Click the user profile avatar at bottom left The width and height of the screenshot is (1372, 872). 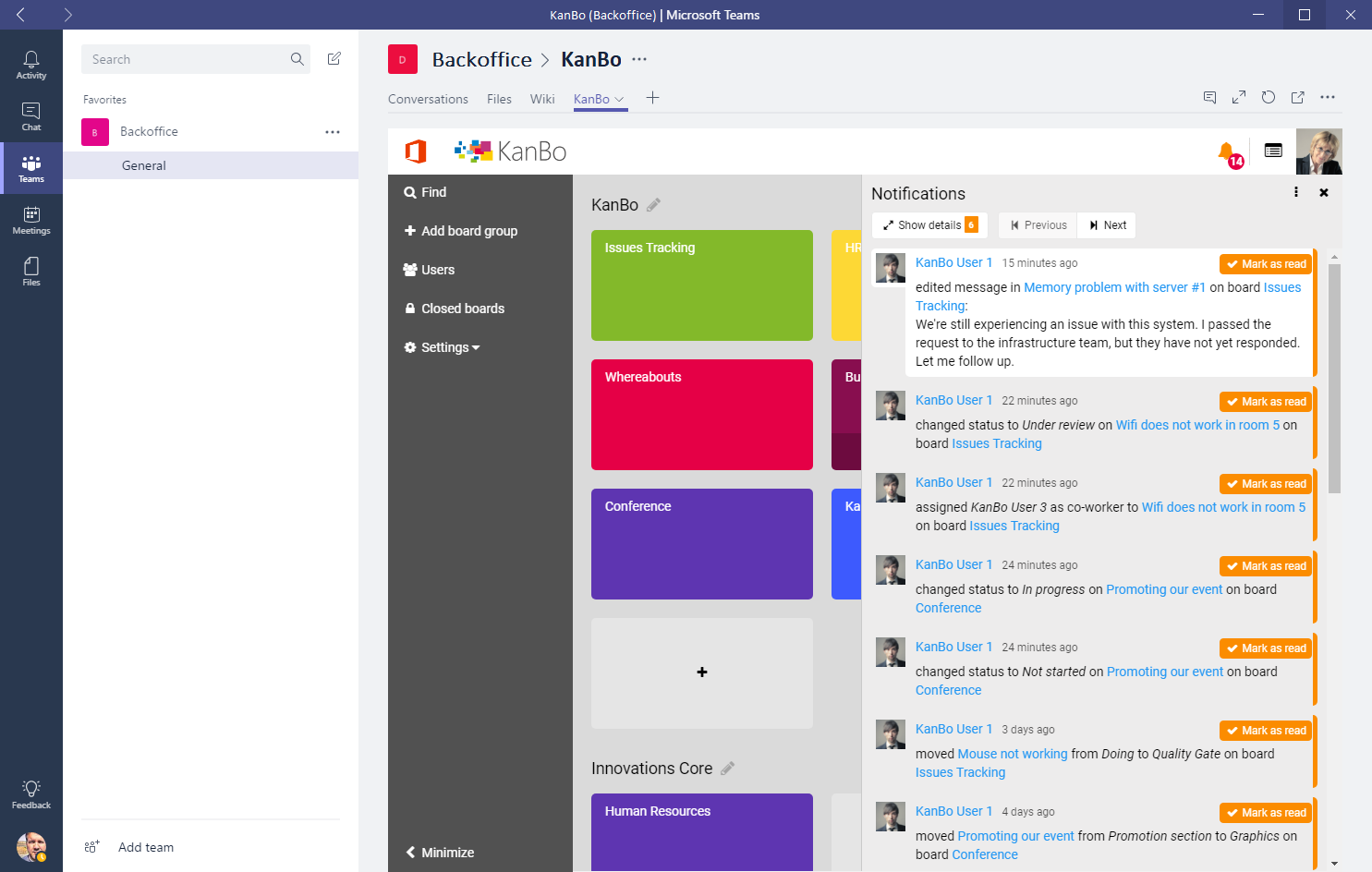point(31,846)
